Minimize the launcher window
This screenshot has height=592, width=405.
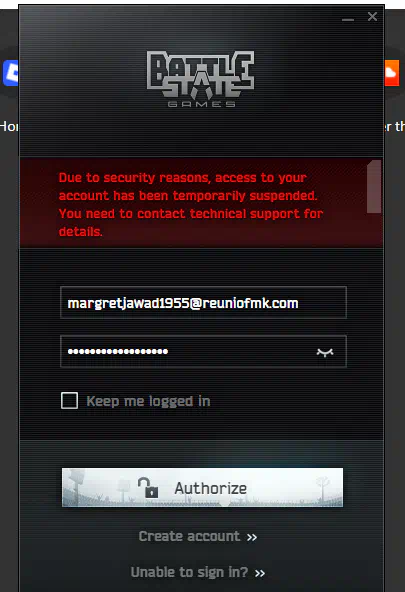pos(348,19)
